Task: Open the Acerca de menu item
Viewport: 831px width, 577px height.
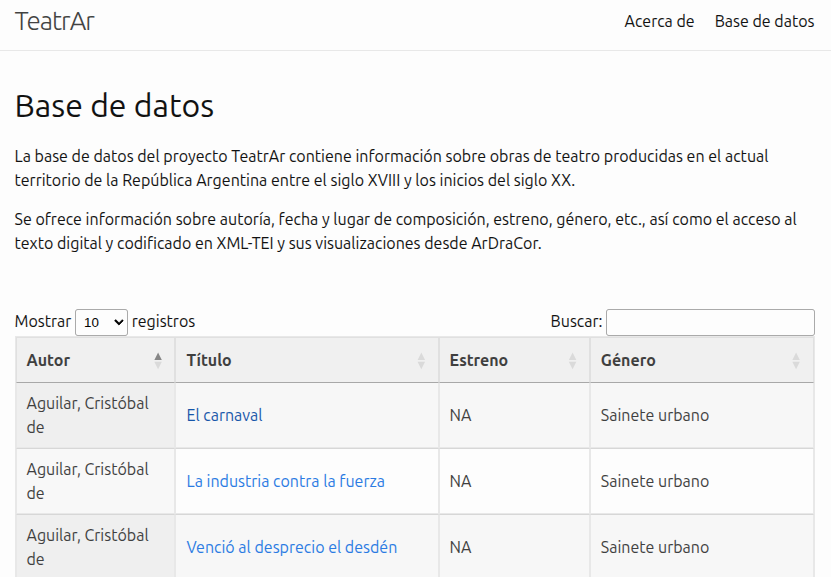Action: pyautogui.click(x=659, y=21)
